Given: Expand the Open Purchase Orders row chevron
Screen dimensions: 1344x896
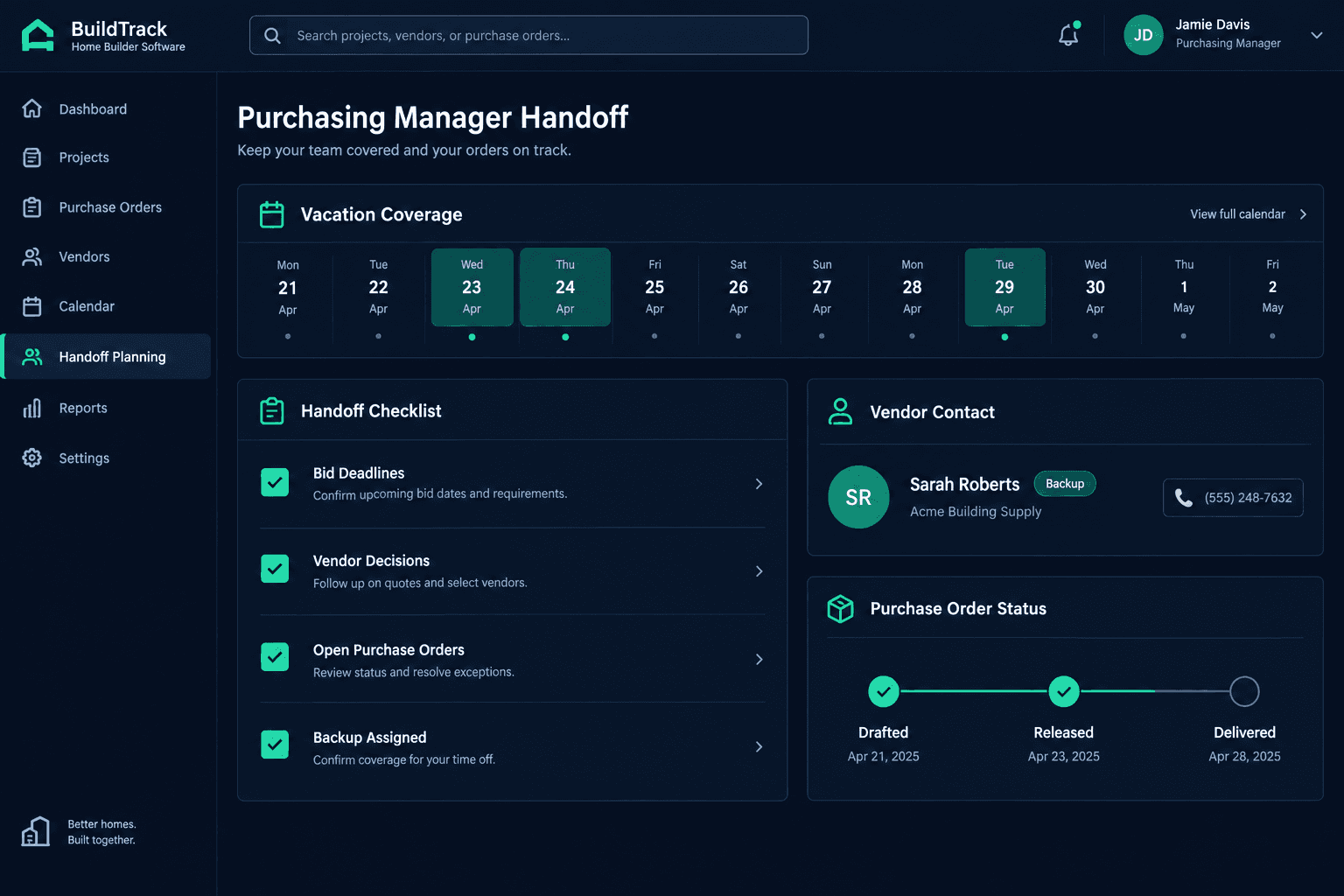Looking at the screenshot, I should tap(759, 659).
